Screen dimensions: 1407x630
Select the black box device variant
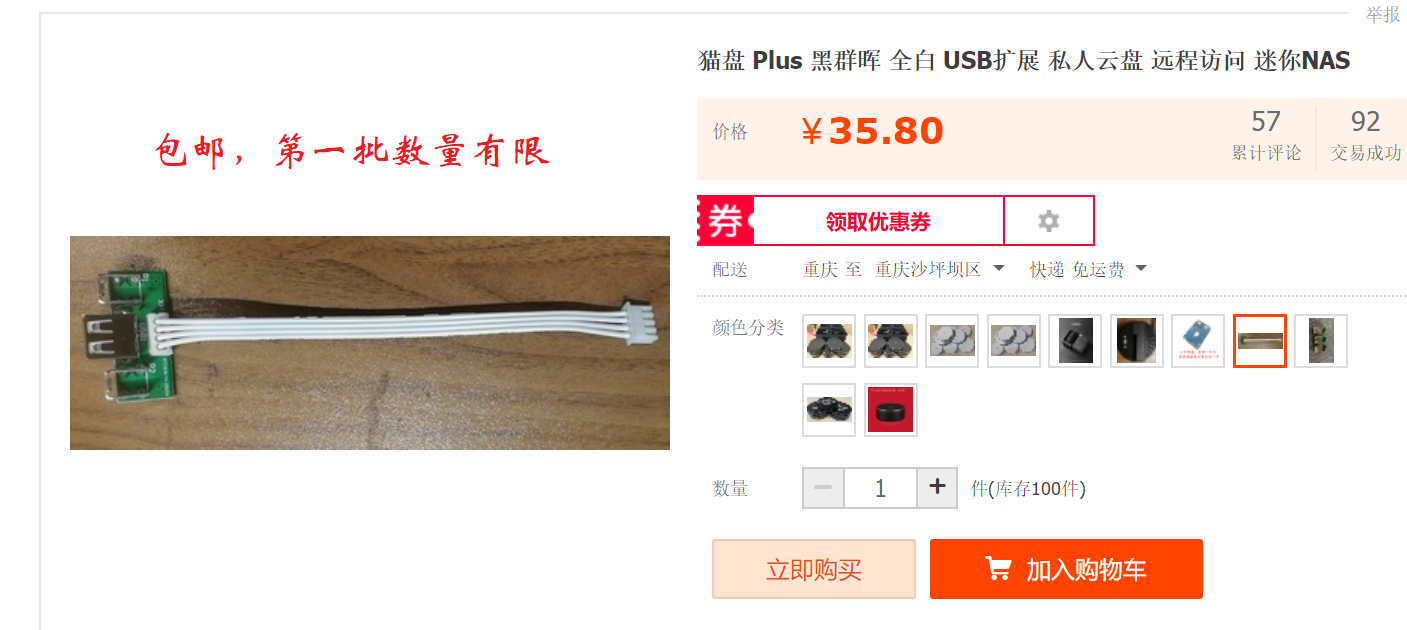coord(1075,341)
